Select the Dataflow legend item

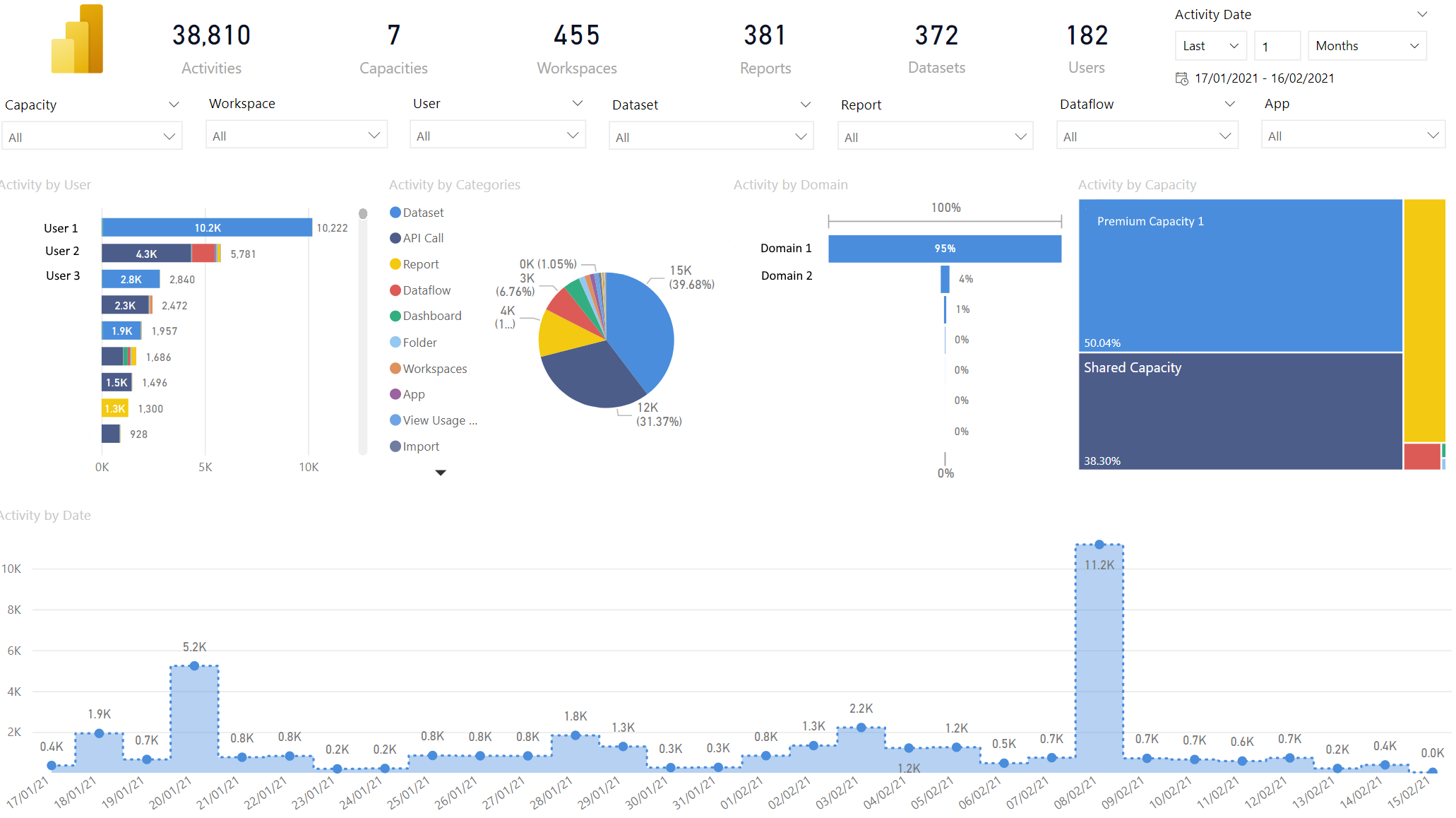(420, 290)
